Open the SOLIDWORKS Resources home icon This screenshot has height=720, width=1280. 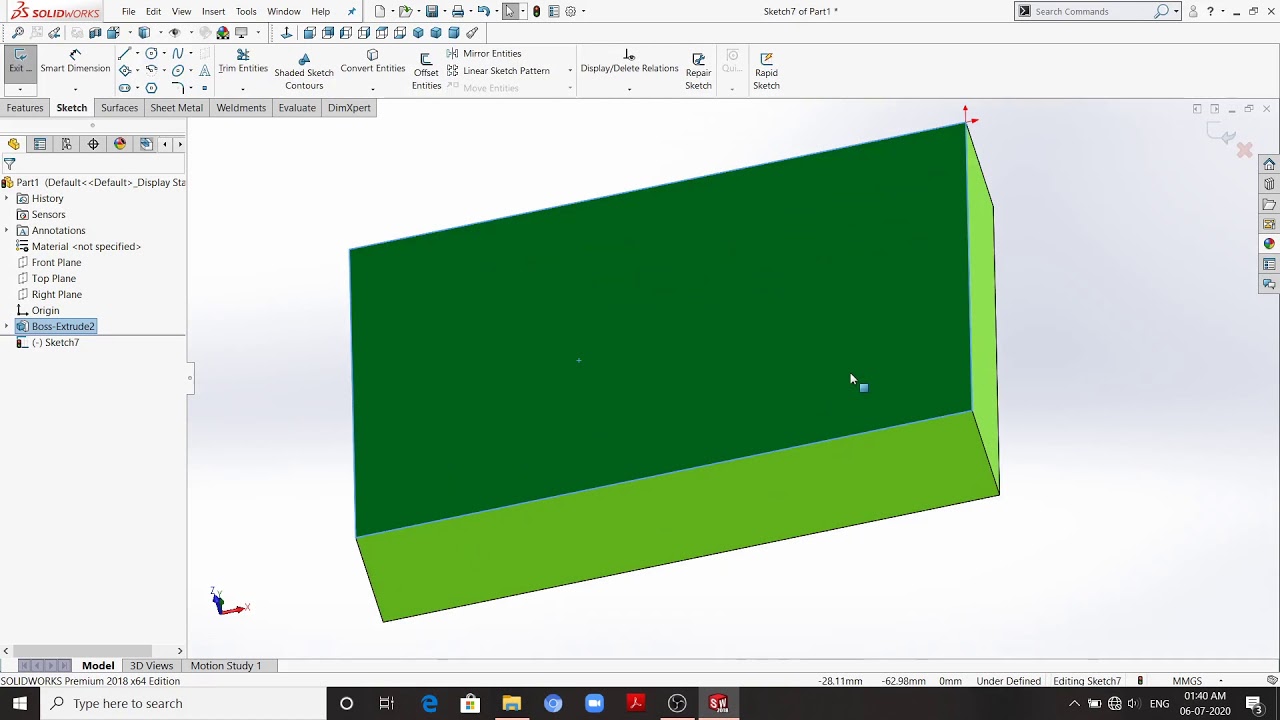(1269, 164)
